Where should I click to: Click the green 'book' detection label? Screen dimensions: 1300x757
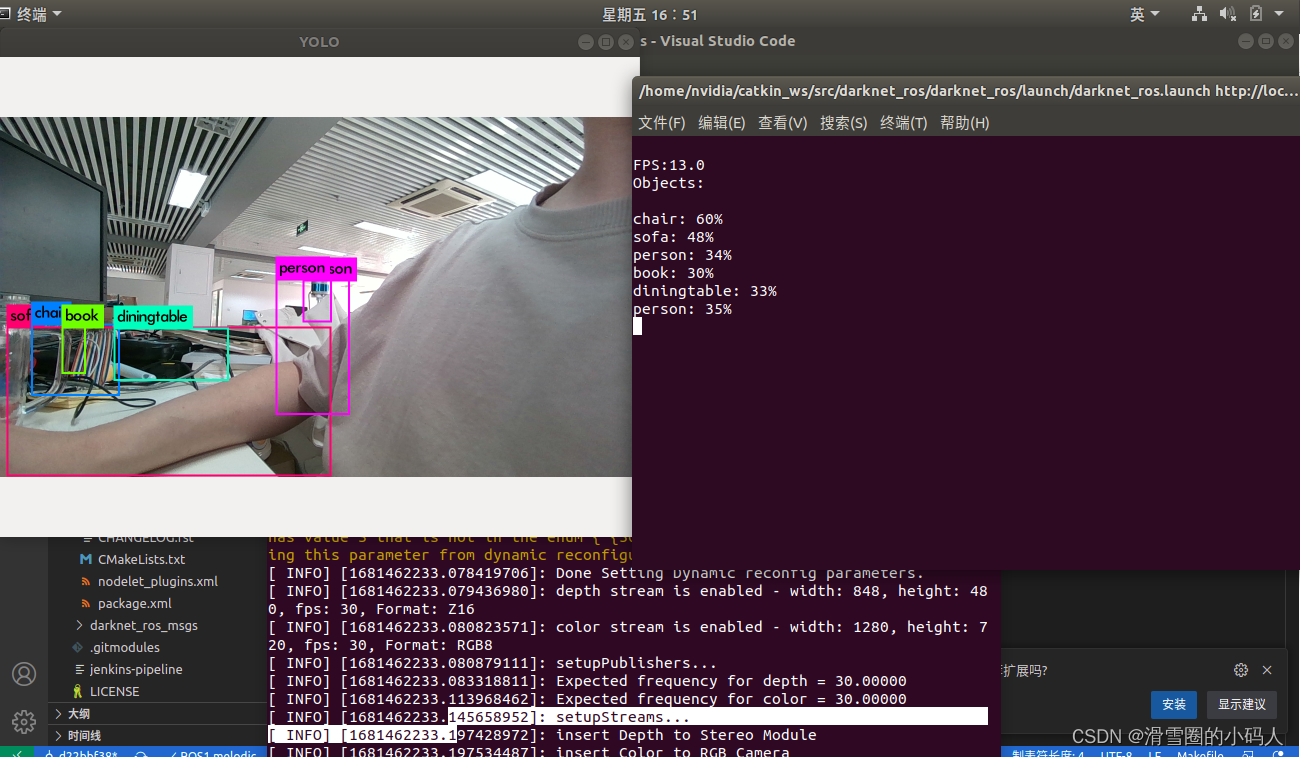[x=82, y=316]
